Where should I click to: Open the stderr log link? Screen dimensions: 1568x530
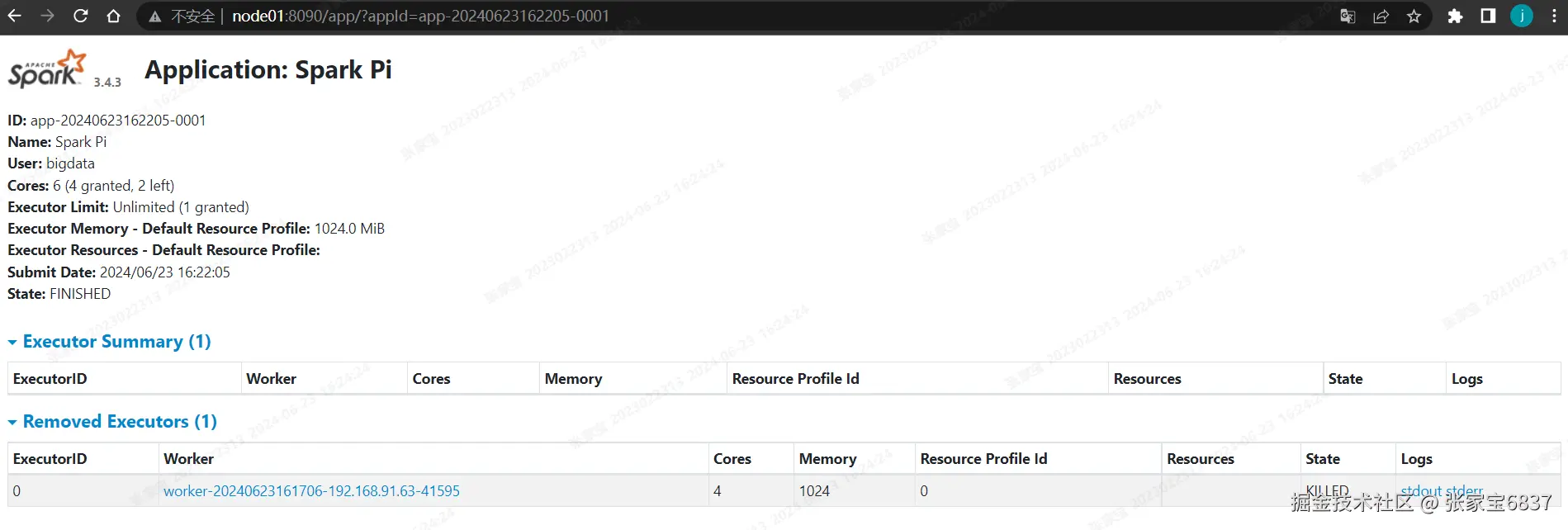[1465, 491]
